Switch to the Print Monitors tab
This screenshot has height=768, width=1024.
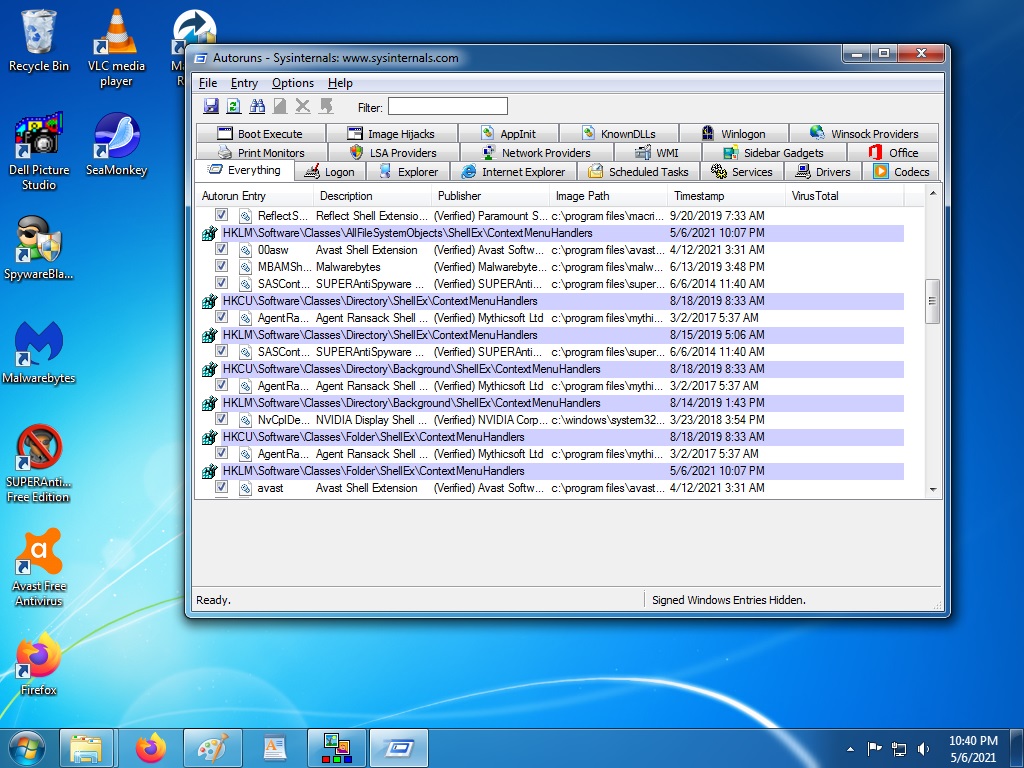261,153
